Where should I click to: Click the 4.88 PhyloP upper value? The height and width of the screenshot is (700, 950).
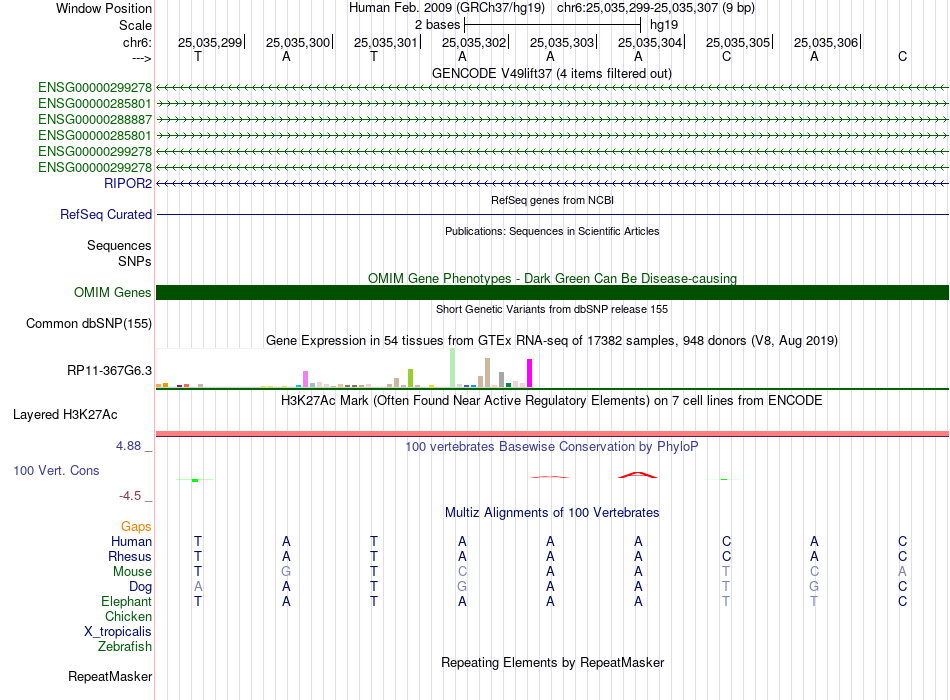pyautogui.click(x=128, y=446)
